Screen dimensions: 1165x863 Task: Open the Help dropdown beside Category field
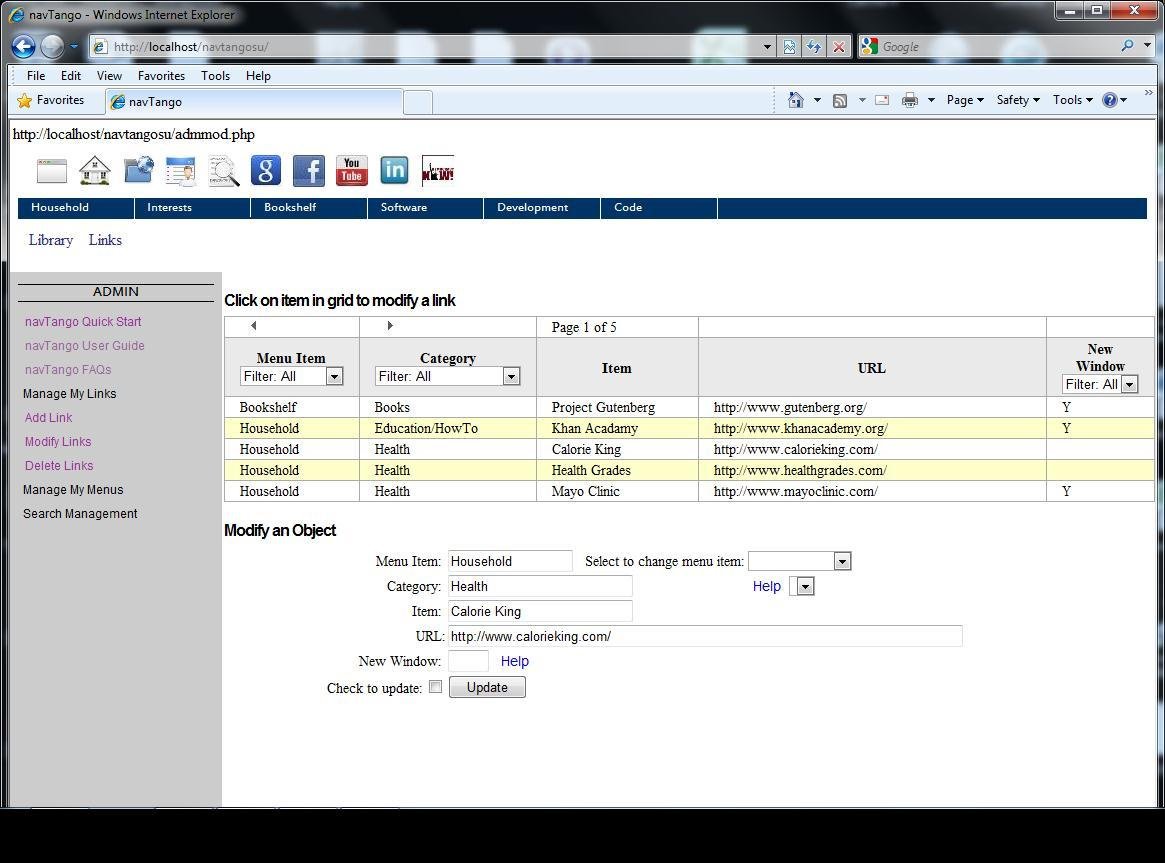point(805,585)
